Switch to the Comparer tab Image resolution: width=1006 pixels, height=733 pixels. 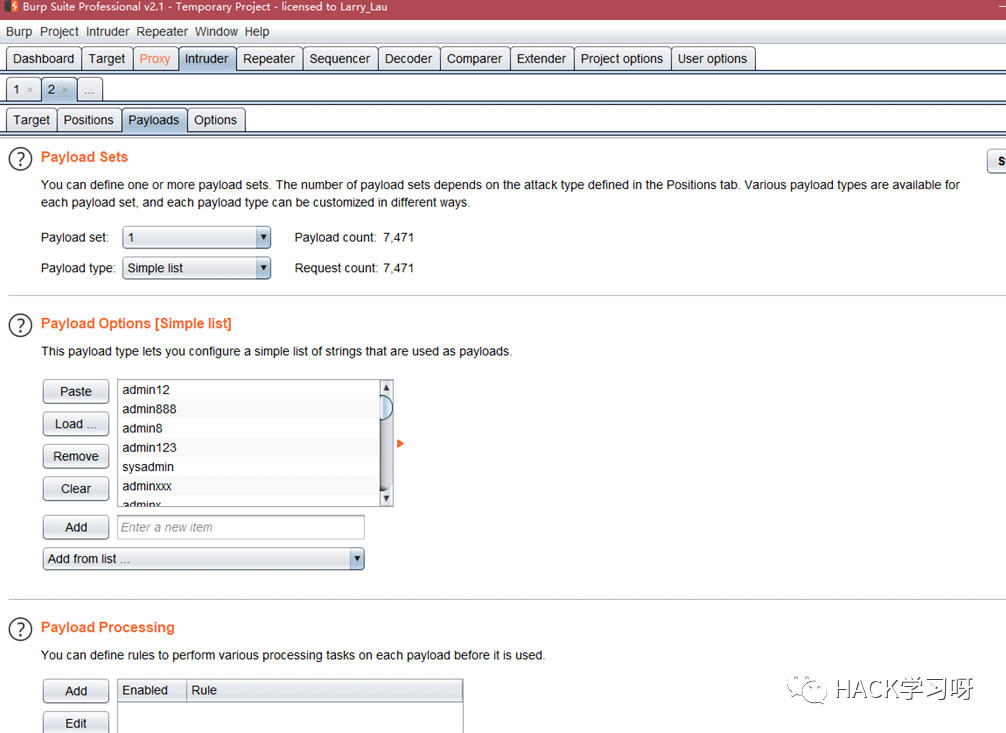click(x=475, y=58)
